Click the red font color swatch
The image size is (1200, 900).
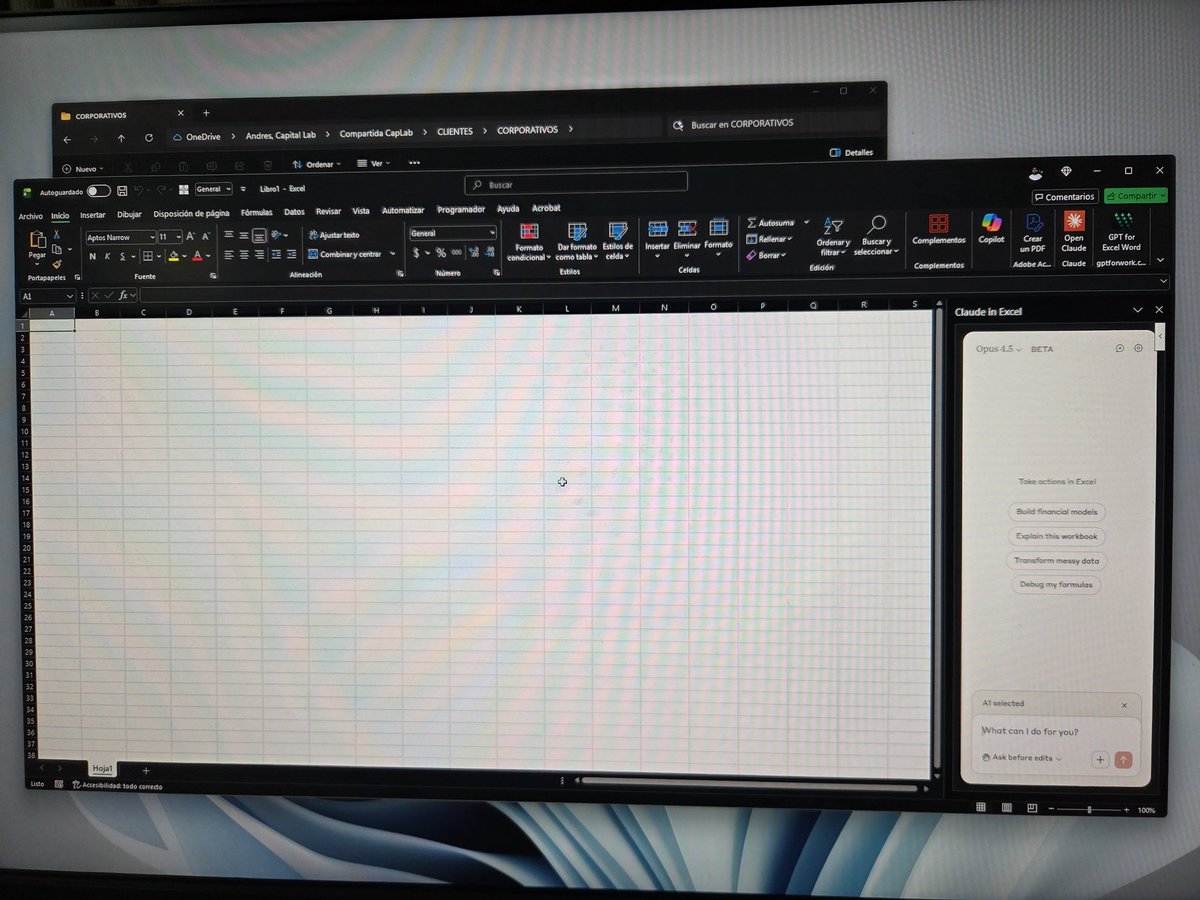(x=196, y=256)
